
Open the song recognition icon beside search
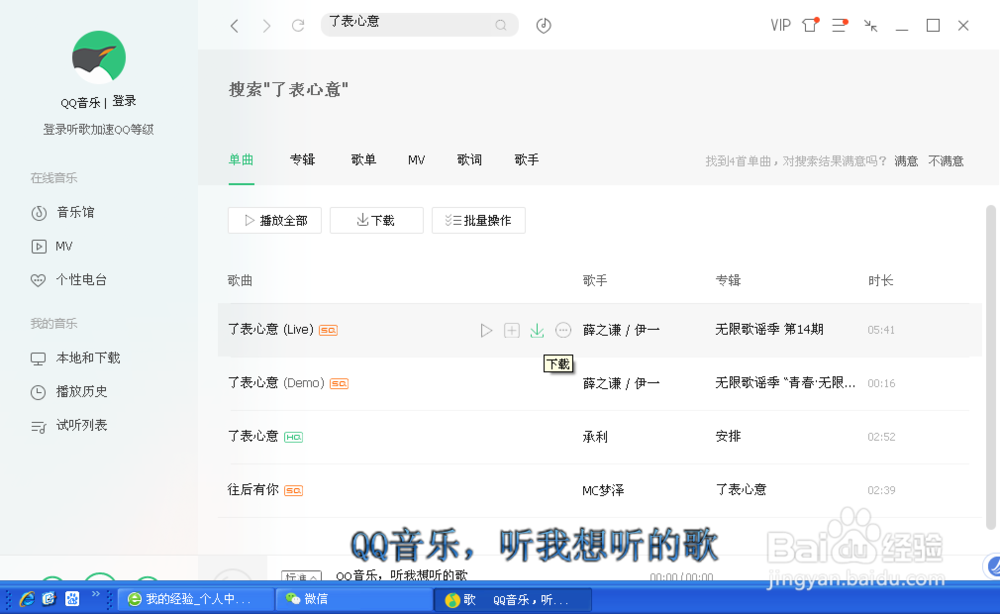pyautogui.click(x=543, y=26)
